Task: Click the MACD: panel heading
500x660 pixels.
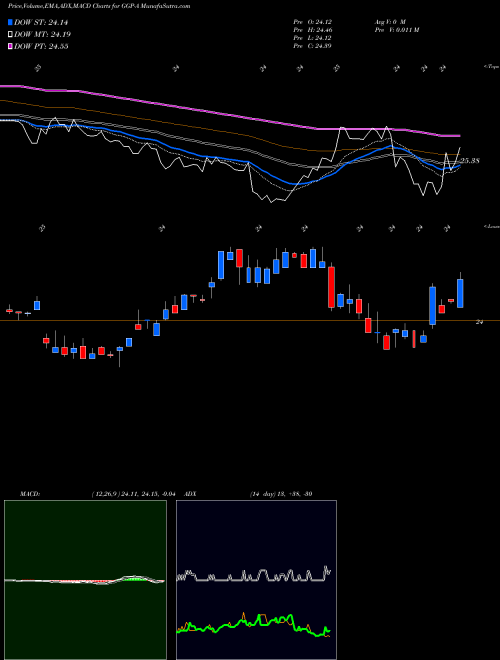Action: click(x=30, y=494)
